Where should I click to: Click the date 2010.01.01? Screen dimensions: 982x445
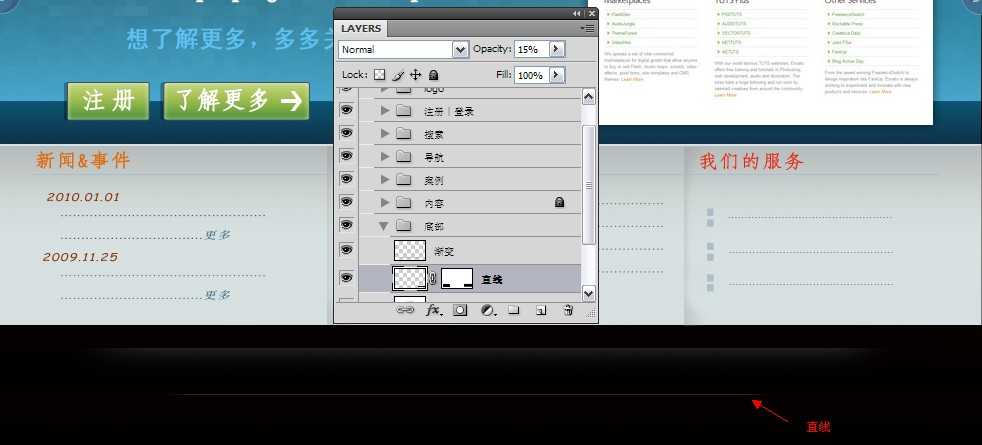[83, 197]
